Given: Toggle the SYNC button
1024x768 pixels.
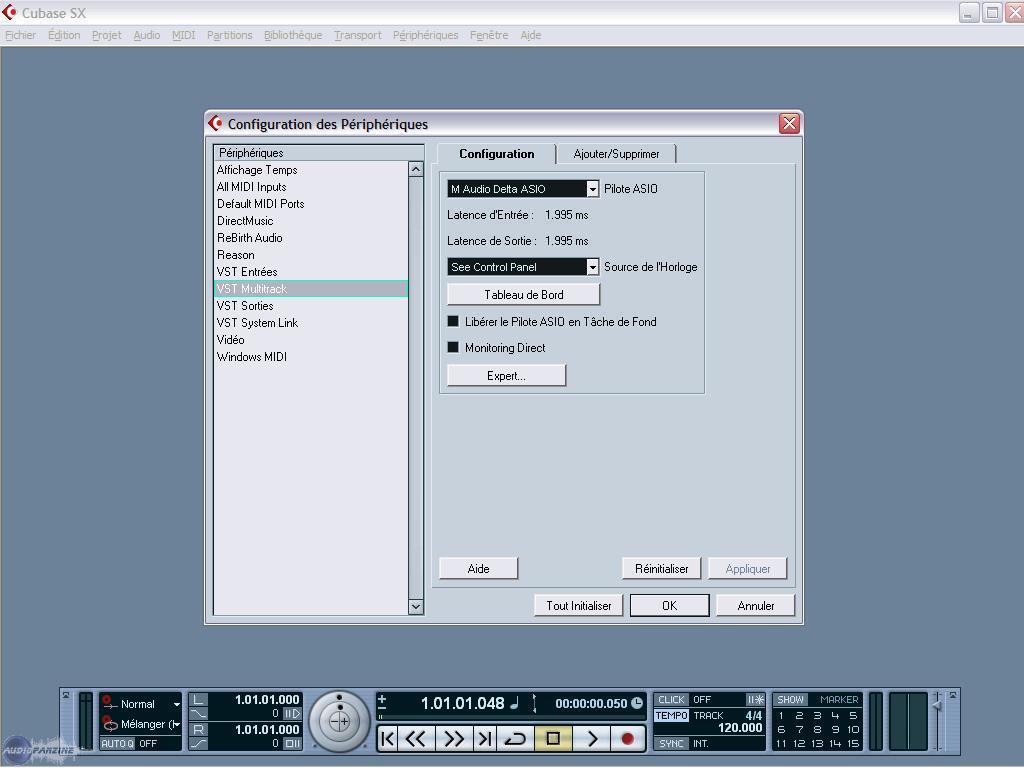Looking at the screenshot, I should coord(671,744).
